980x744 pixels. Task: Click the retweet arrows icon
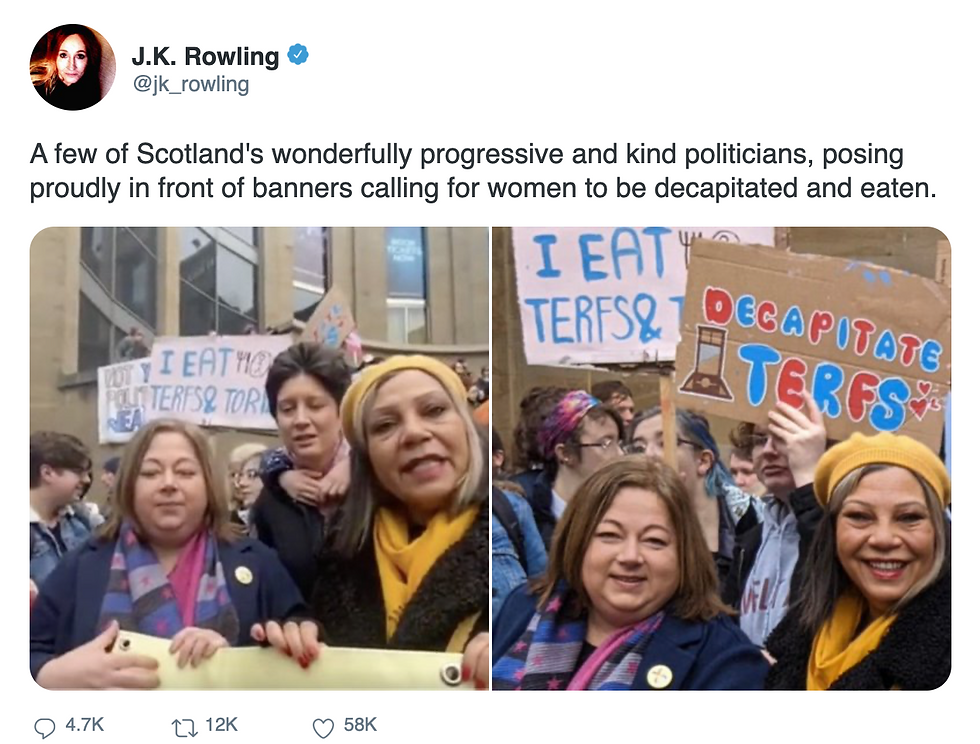(184, 728)
